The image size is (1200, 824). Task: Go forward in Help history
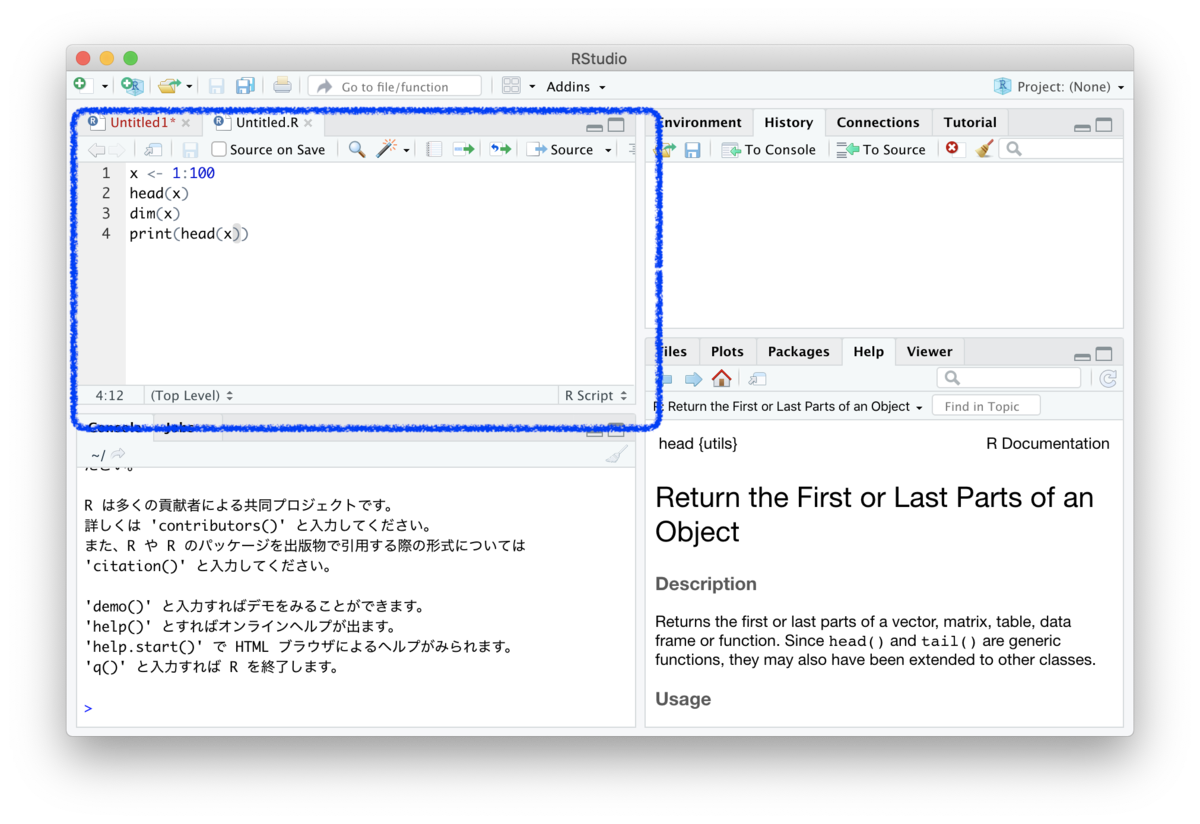point(693,379)
